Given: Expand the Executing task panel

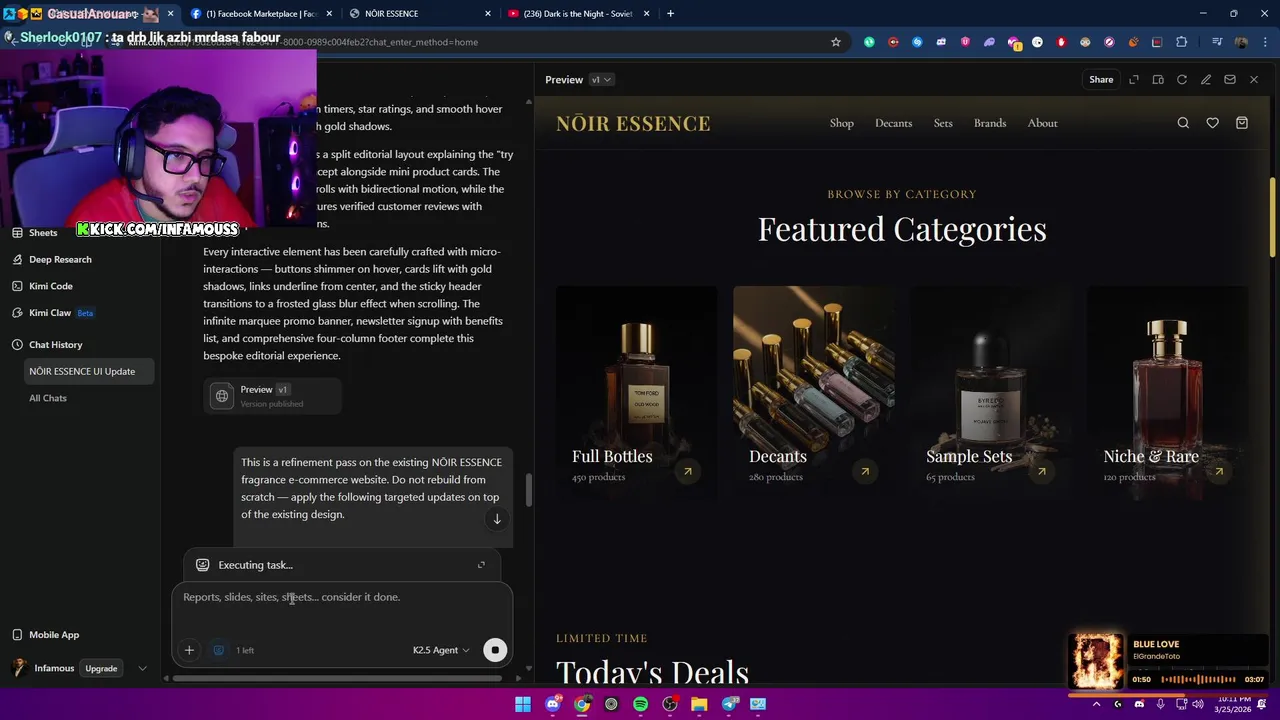Looking at the screenshot, I should tap(481, 565).
